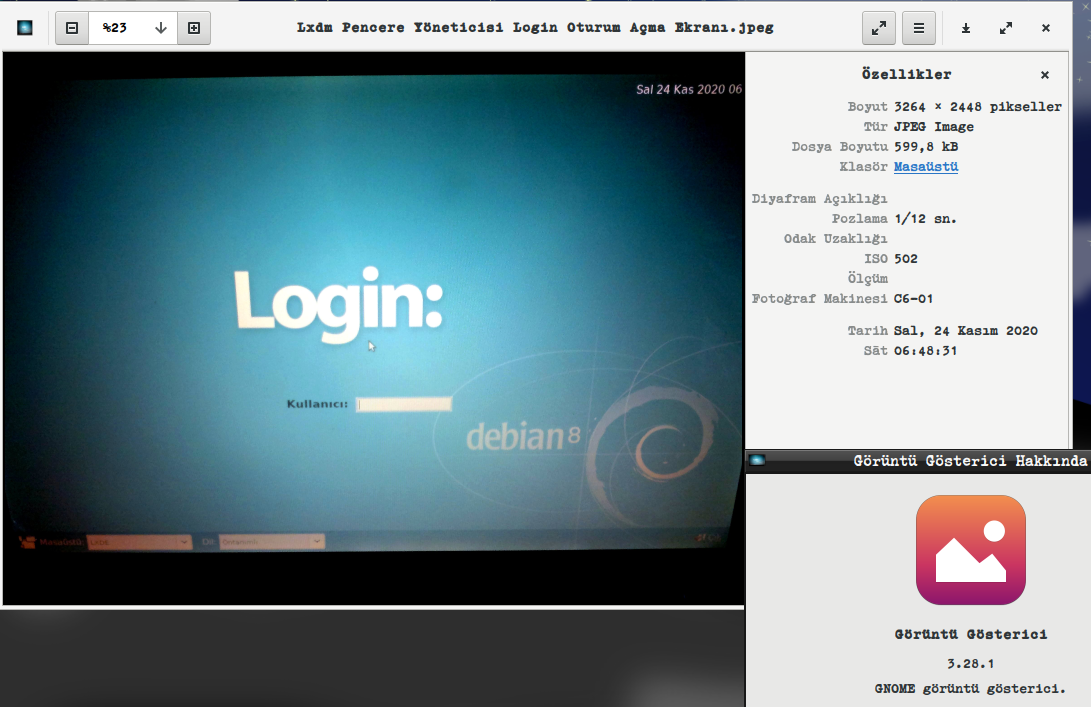Viewport: 1091px width, 707px height.
Task: Click the zoom out minus button
Action: [x=72, y=28]
